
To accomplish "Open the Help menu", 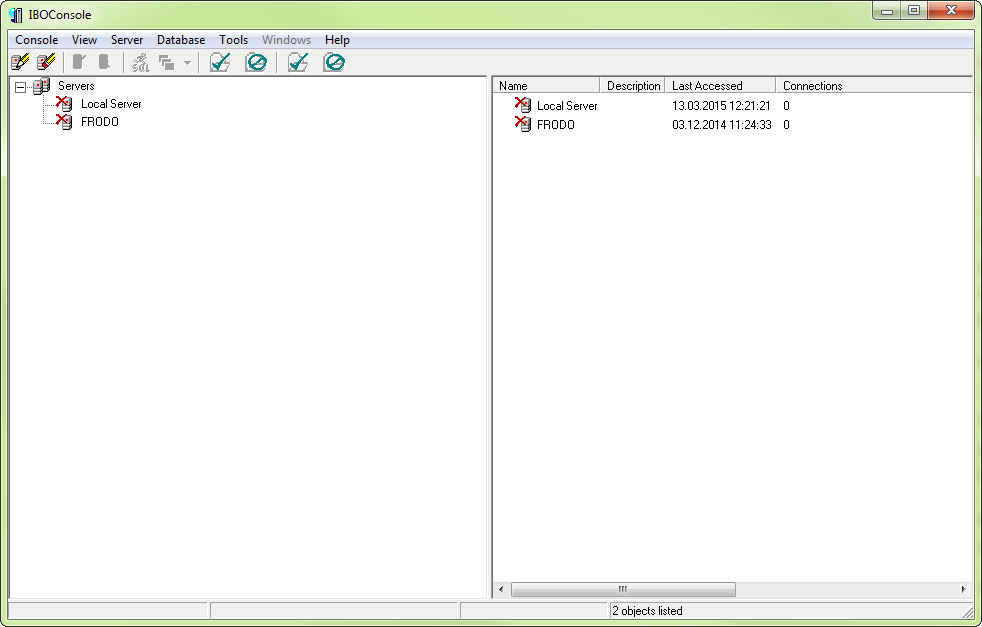I will (337, 39).
